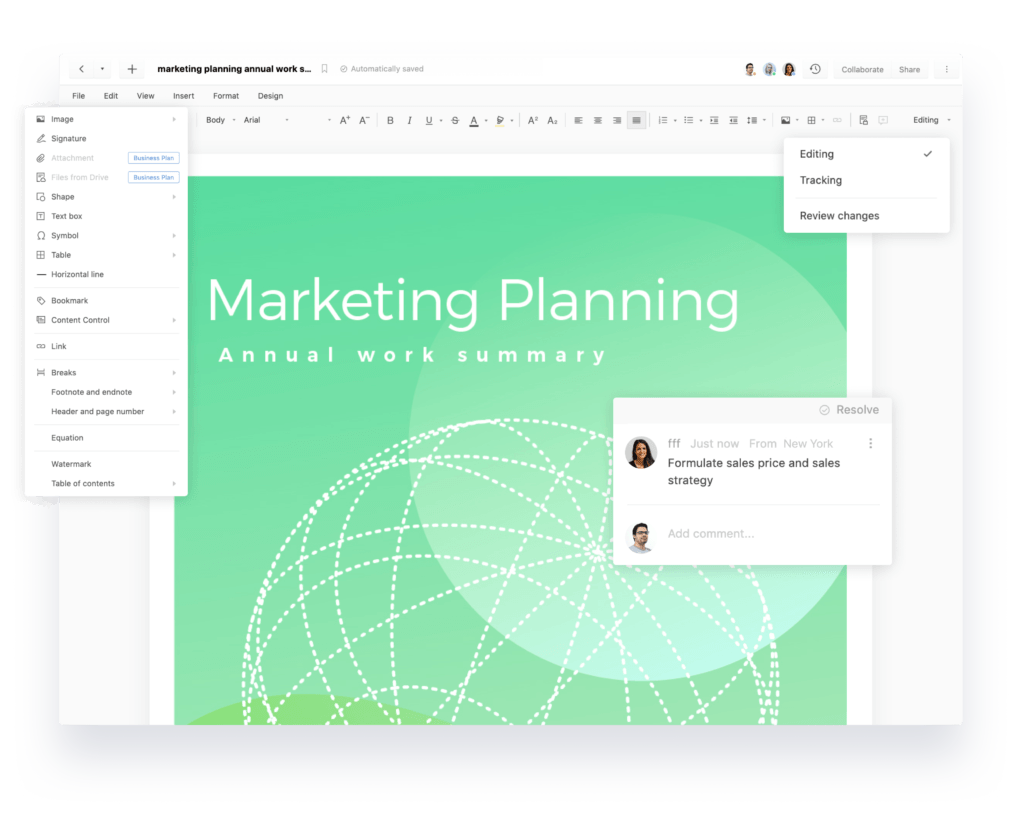Create a new document with plus icon
Screen dimensions: 1024x822
pos(131,69)
